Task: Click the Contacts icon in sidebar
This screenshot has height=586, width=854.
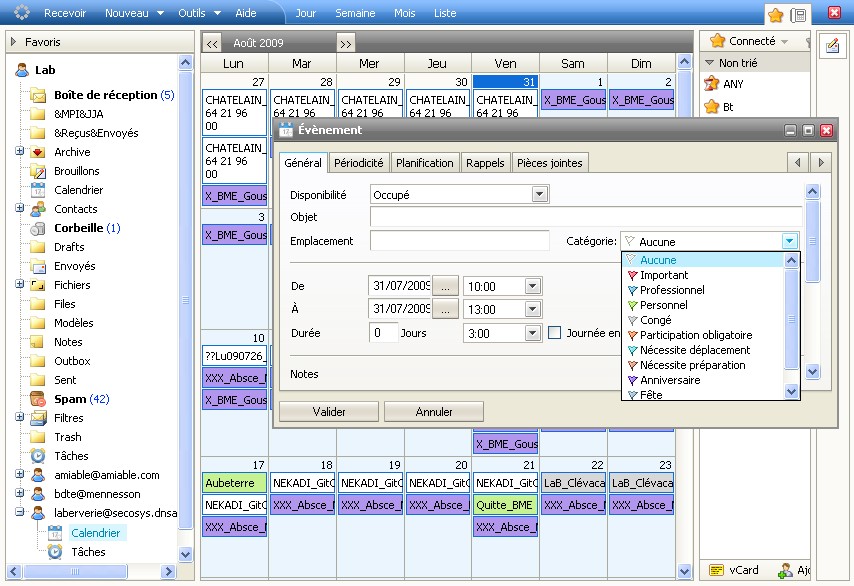Action: coord(38,209)
